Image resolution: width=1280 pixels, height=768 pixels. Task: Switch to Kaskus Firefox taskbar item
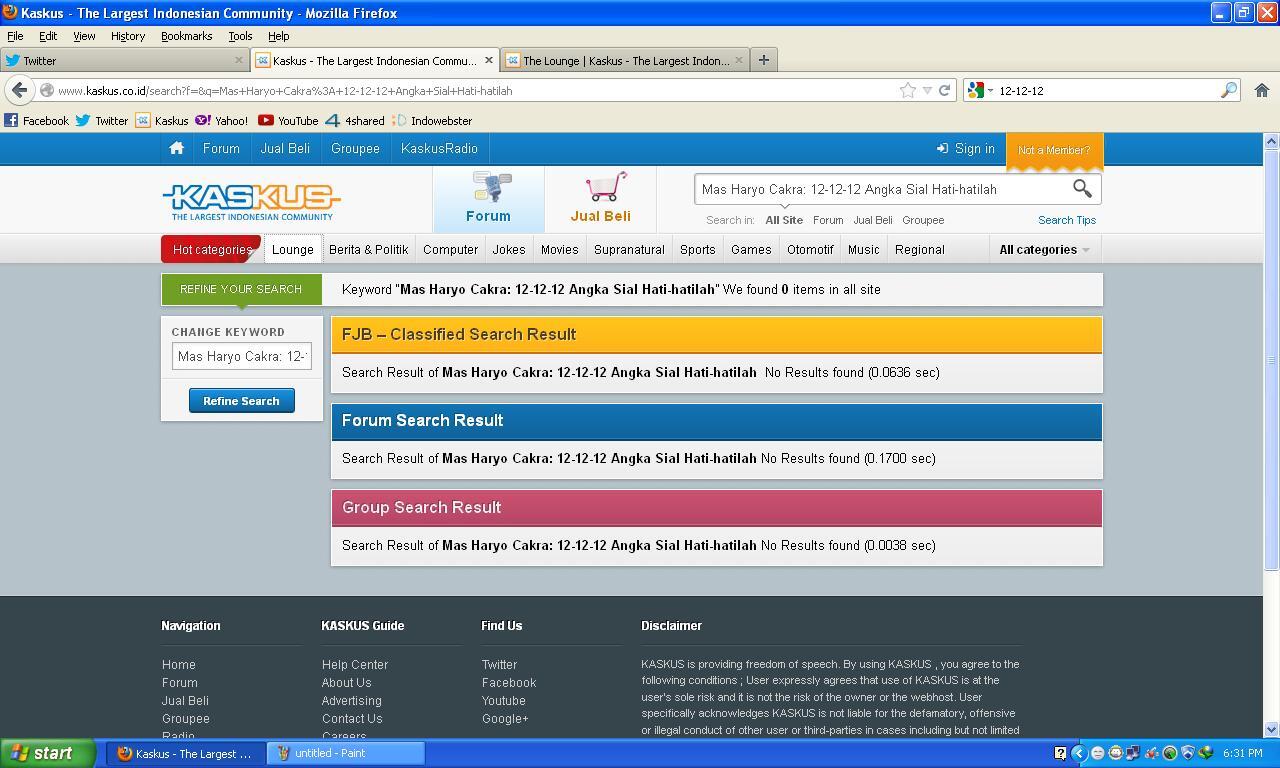pos(186,753)
